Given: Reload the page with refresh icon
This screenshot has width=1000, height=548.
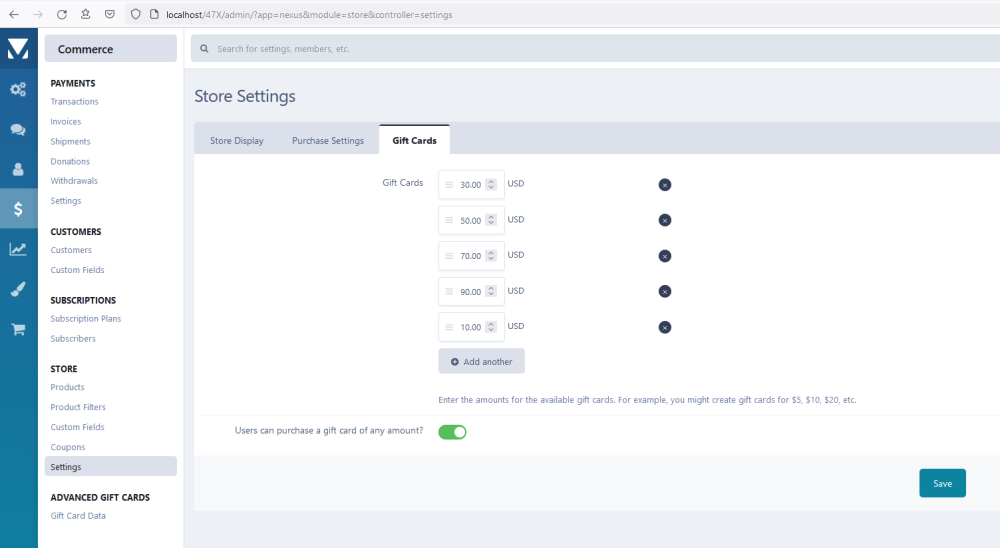Looking at the screenshot, I should pos(62,14).
